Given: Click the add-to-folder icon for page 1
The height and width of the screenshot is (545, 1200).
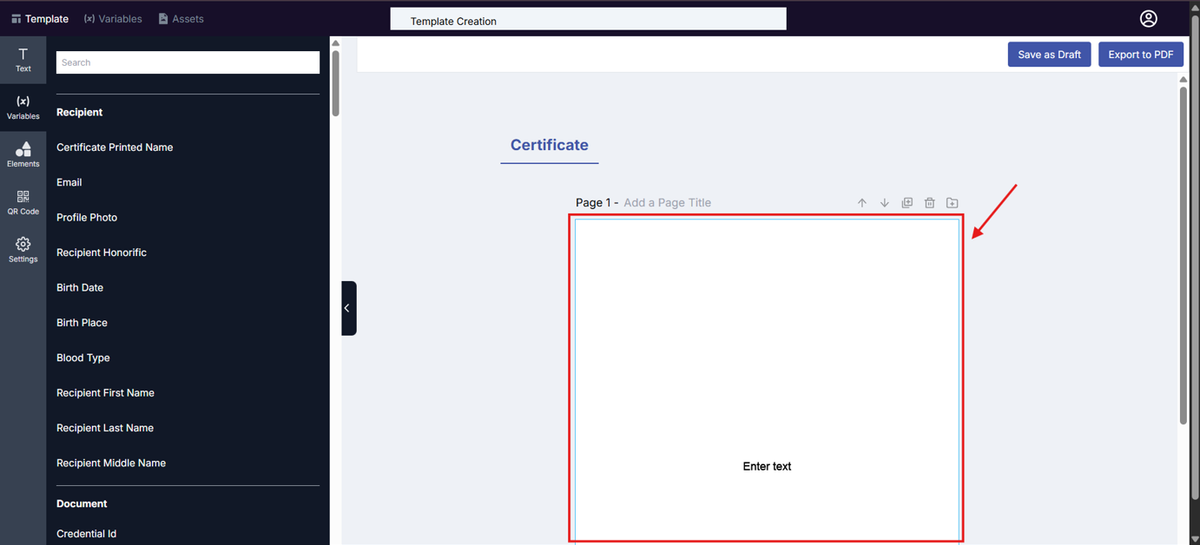Looking at the screenshot, I should pyautogui.click(x=952, y=203).
